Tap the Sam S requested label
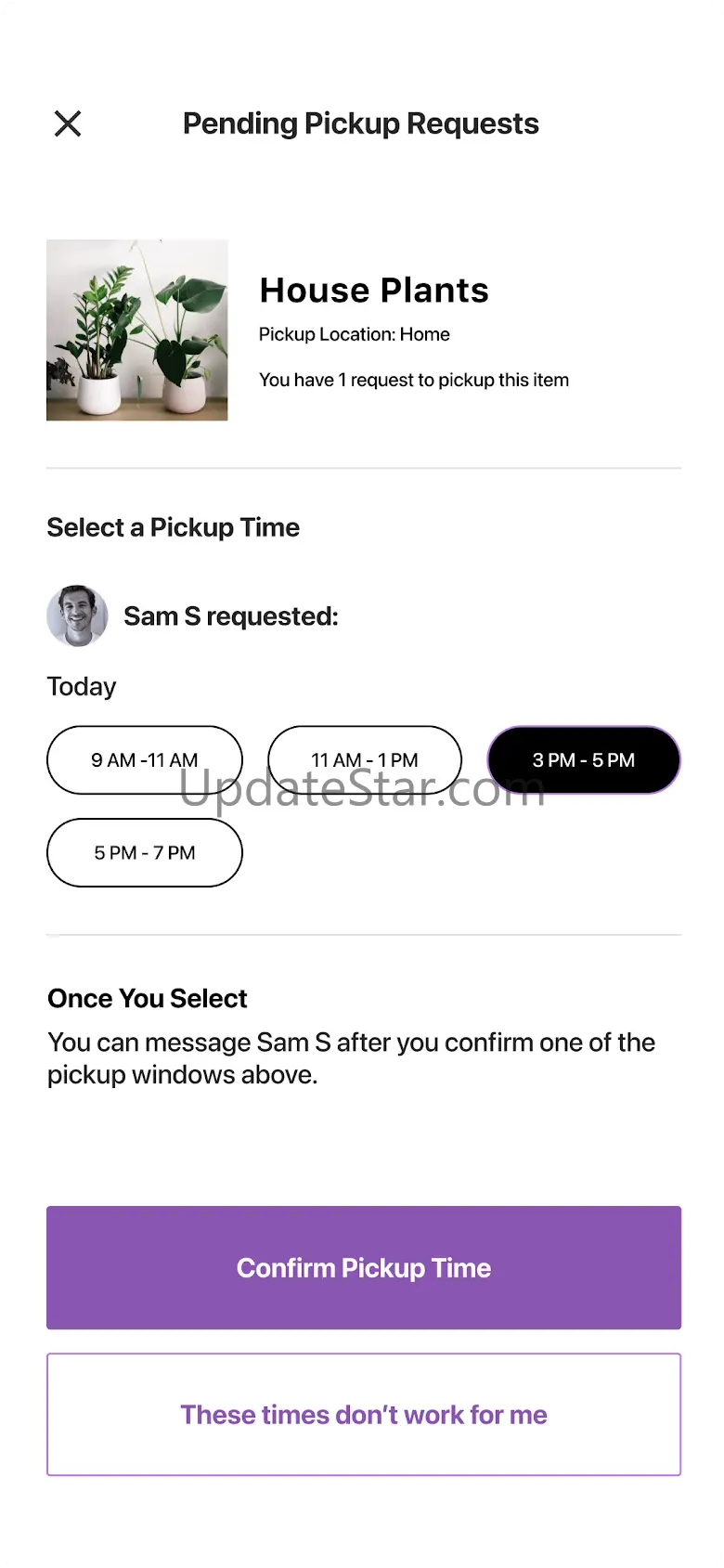Viewport: 724px width, 1568px height. pyautogui.click(x=231, y=616)
